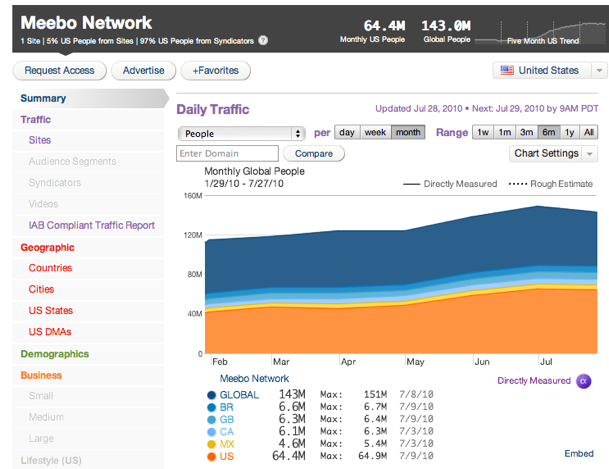Open the Traffic section in sidebar
This screenshot has height=469, width=609.
88,120
